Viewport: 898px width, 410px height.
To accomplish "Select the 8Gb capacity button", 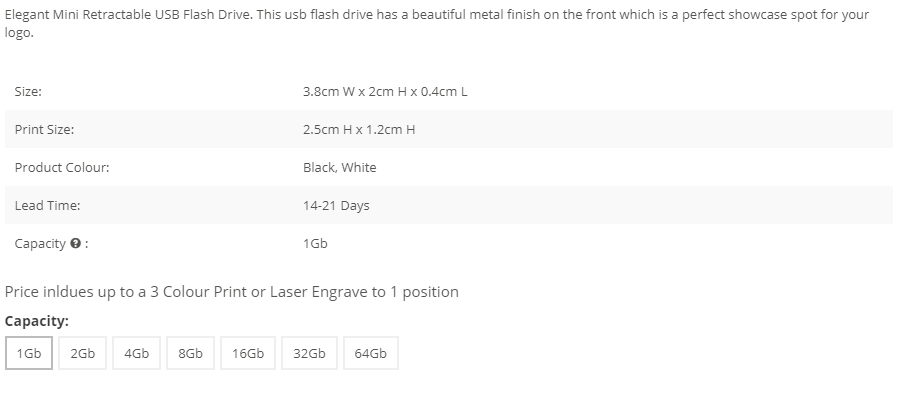I will pyautogui.click(x=190, y=353).
